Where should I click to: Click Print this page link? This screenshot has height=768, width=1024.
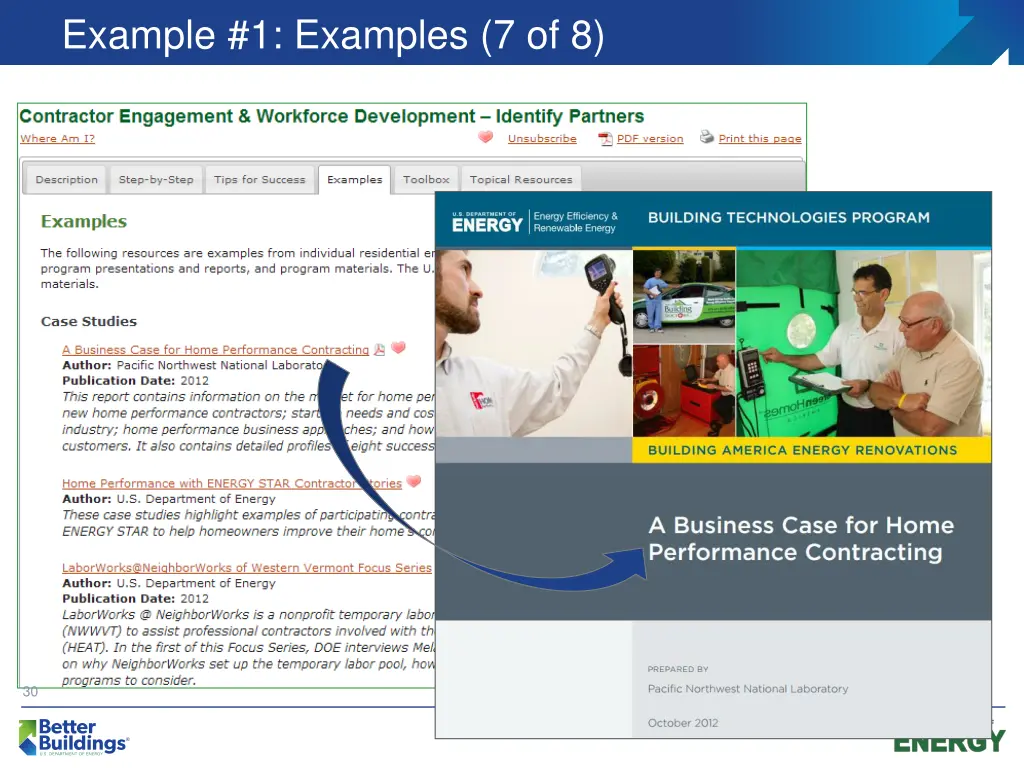pos(760,138)
